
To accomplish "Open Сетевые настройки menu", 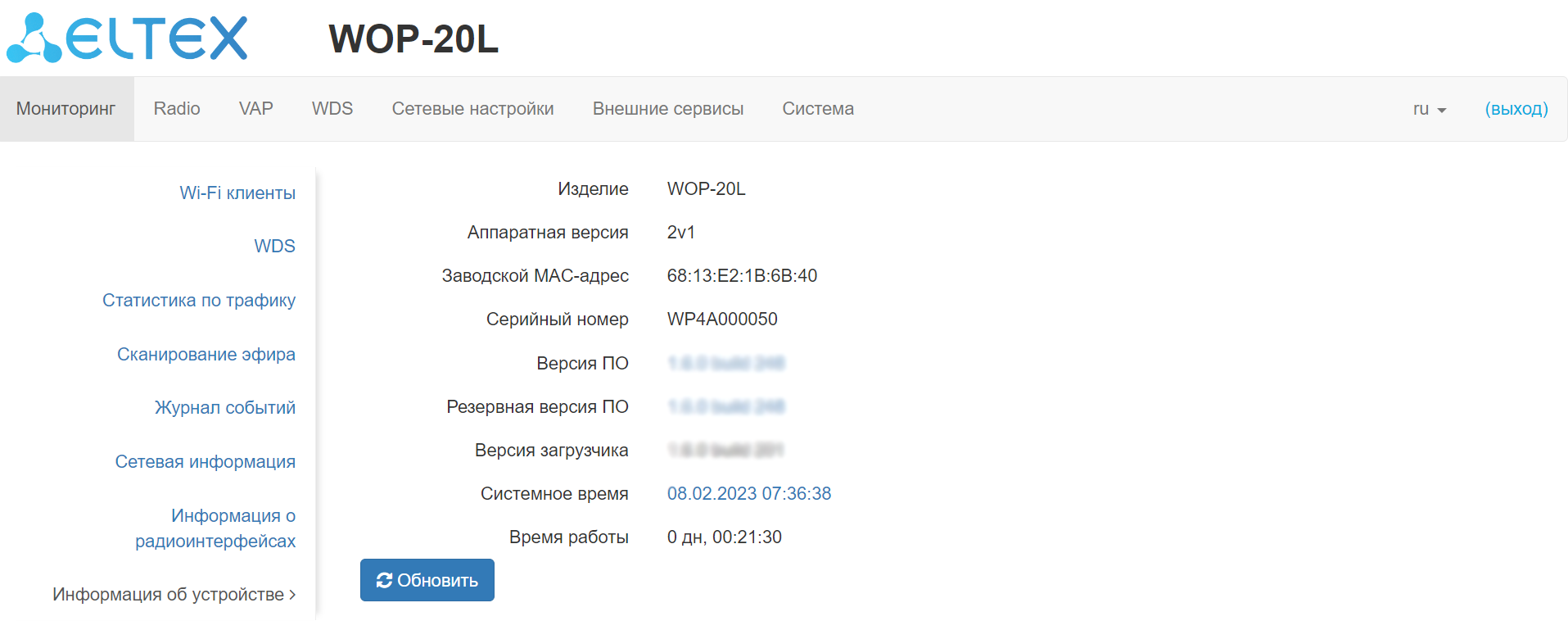I will (472, 109).
